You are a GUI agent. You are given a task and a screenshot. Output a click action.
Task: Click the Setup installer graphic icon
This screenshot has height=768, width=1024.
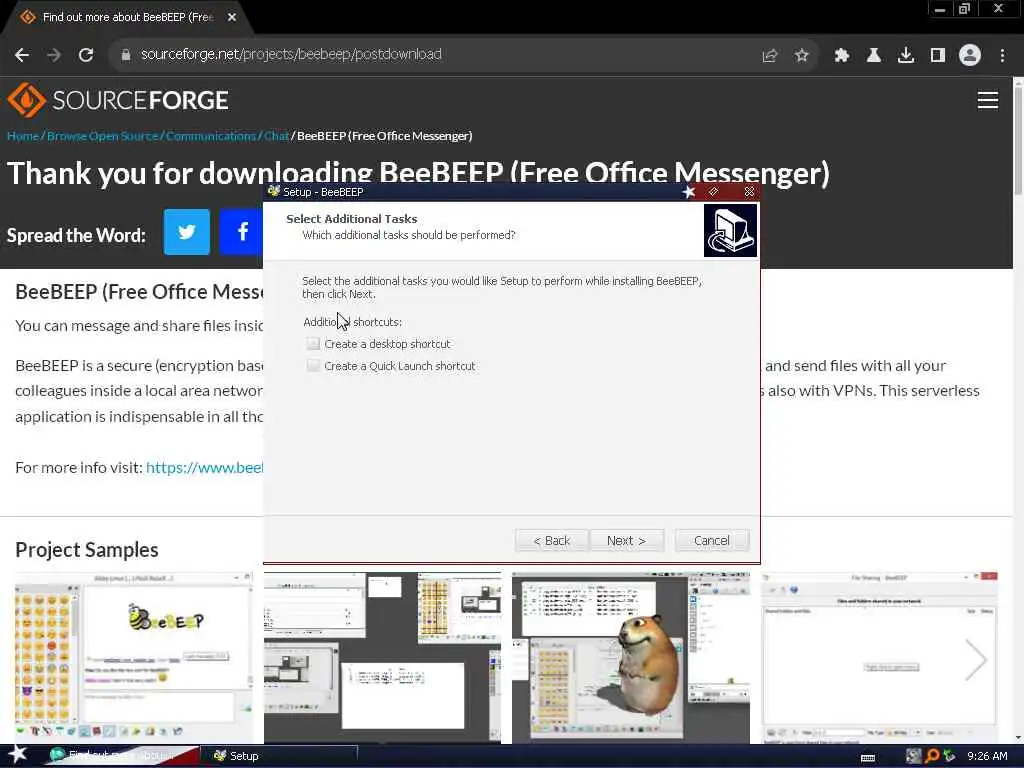coord(730,231)
